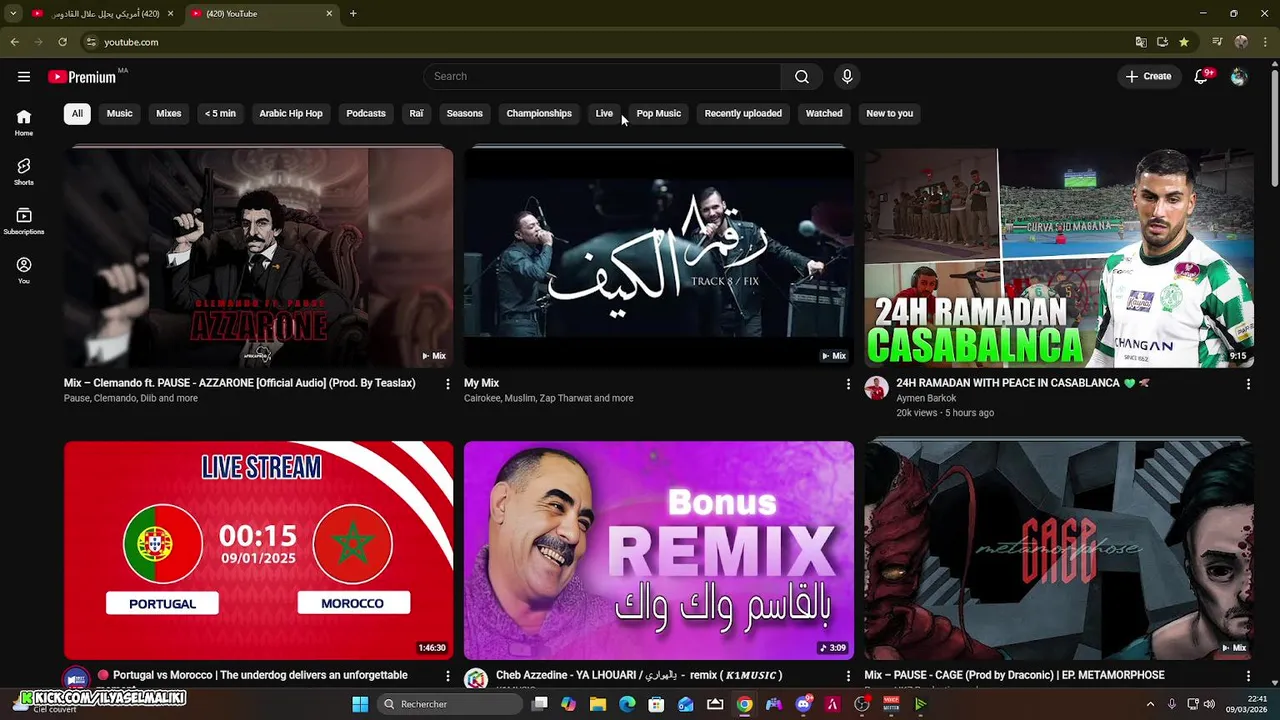The height and width of the screenshot is (720, 1280).
Task: Open the PAUSE CAGE Metamorphose mix title
Action: (x=1014, y=675)
